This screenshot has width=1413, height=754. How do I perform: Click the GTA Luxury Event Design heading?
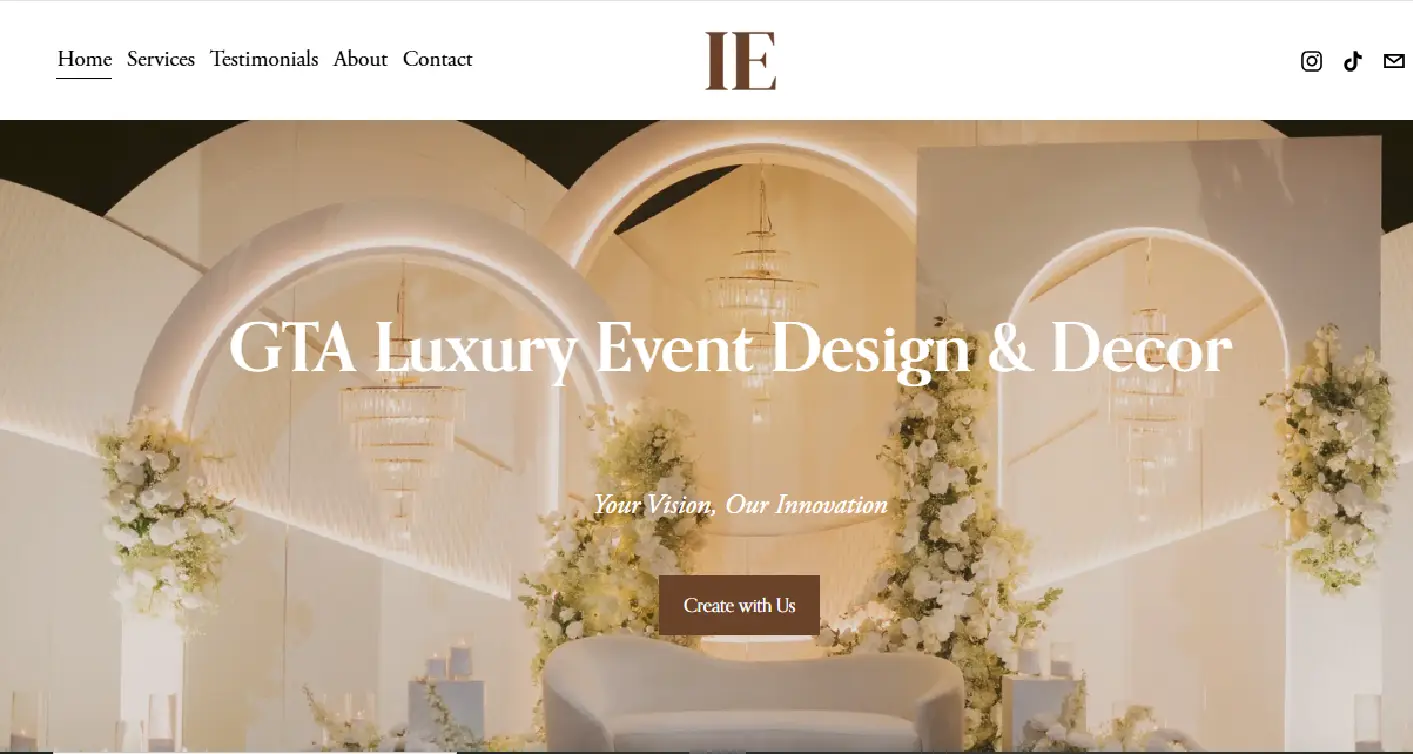pos(730,349)
